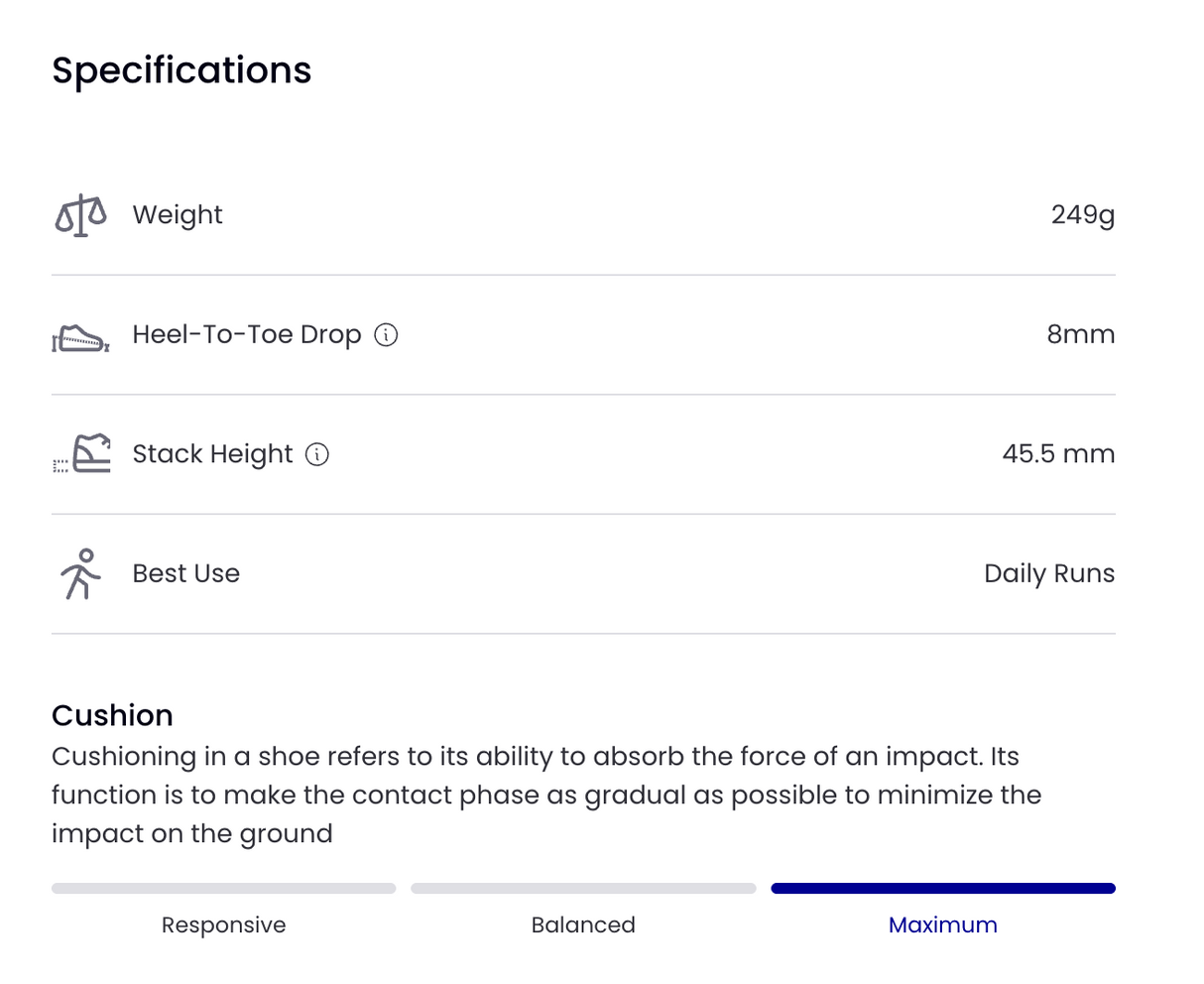This screenshot has height=984, width=1204.
Task: Click the weight scale icon
Action: coord(80,215)
